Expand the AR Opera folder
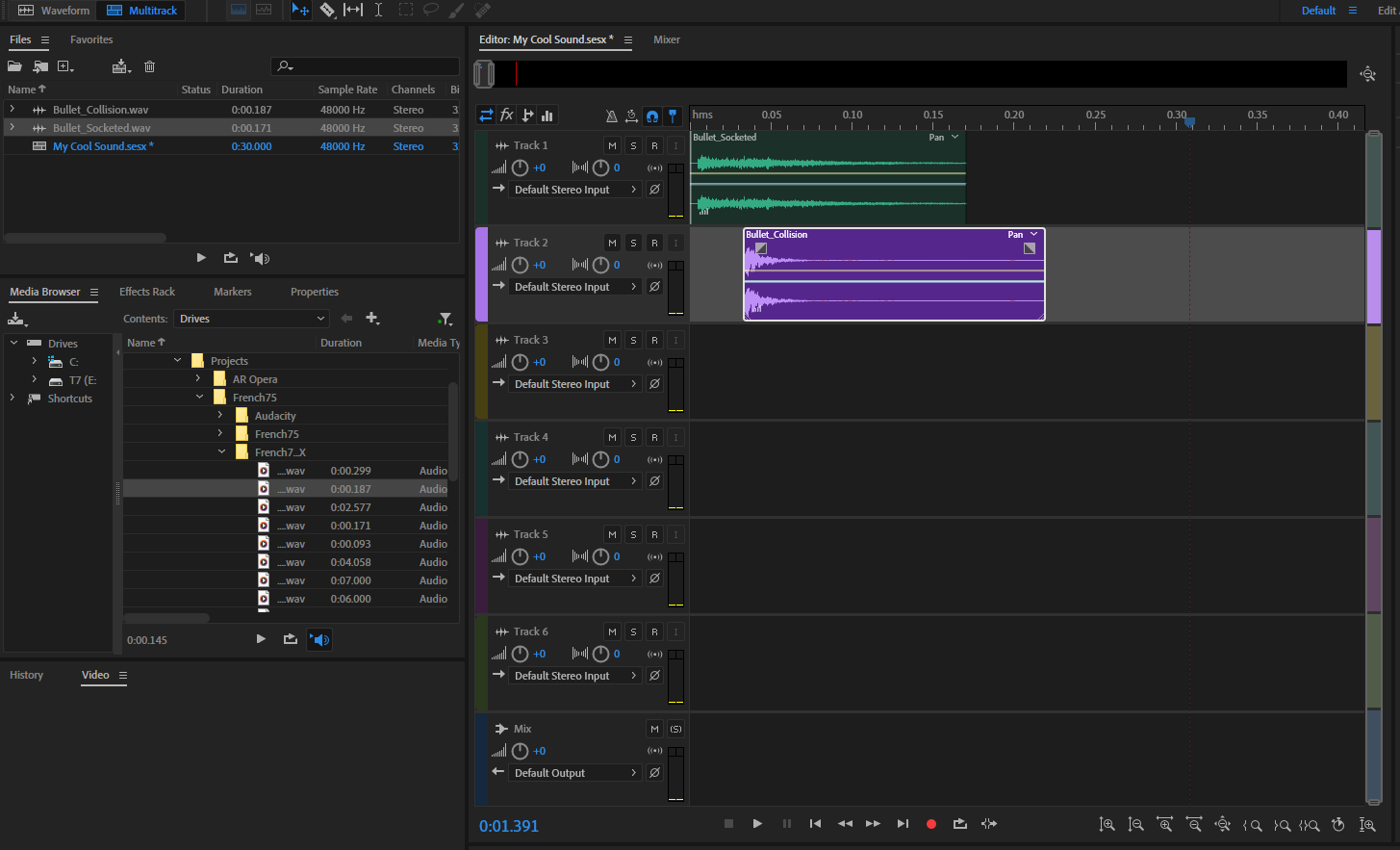 [198, 379]
